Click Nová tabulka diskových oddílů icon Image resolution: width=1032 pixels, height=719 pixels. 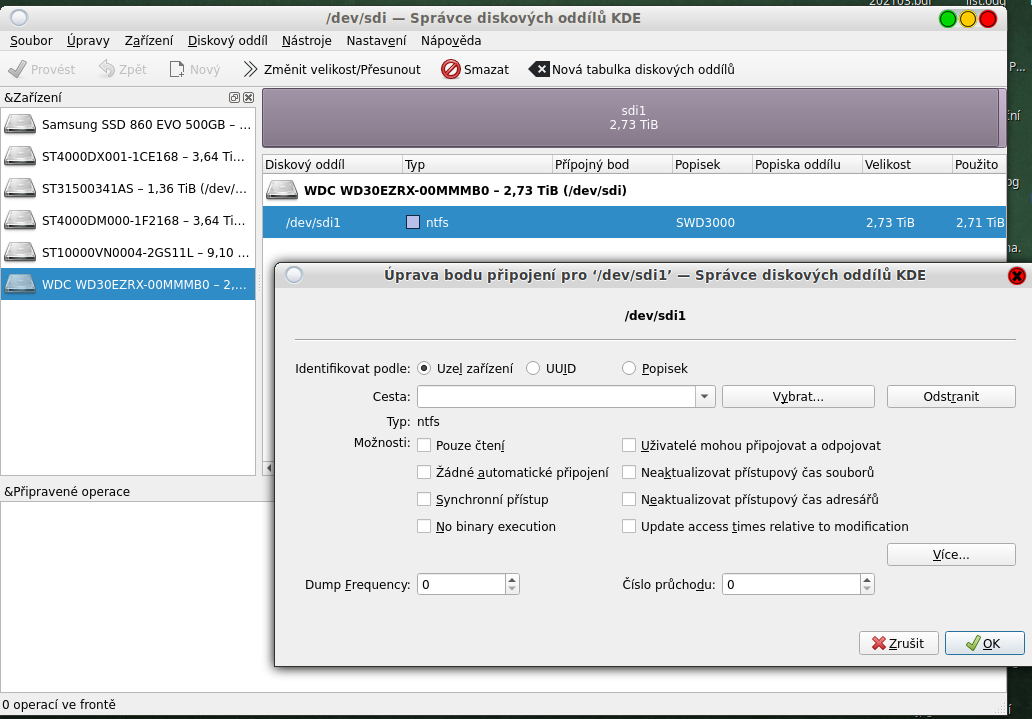(539, 69)
